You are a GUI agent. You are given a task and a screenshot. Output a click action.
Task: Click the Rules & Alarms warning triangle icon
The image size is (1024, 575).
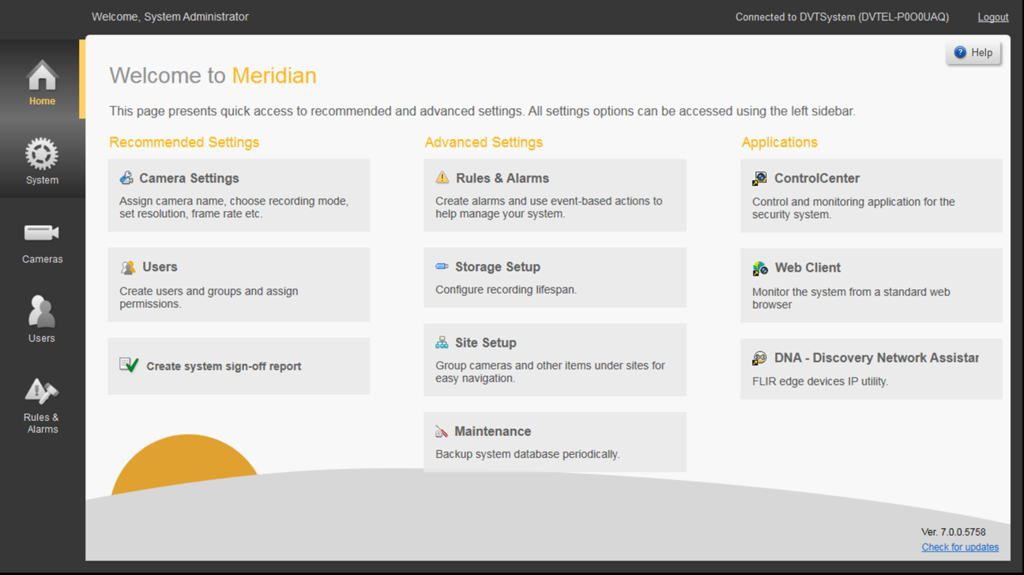442,178
